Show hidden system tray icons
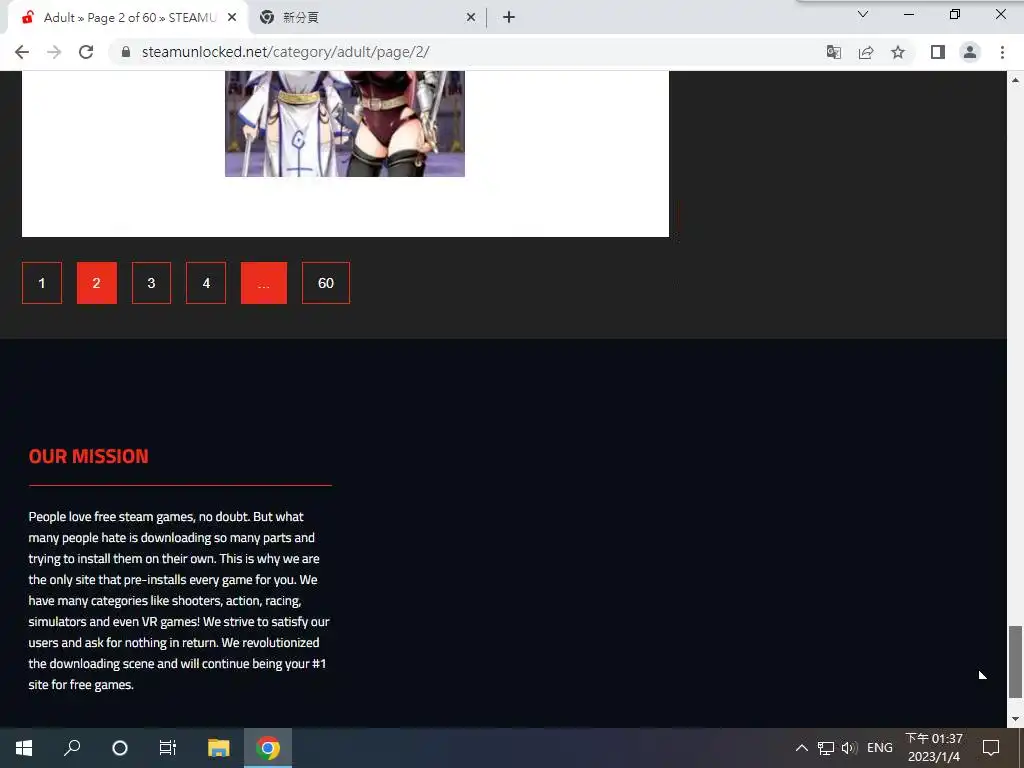Image resolution: width=1024 pixels, height=768 pixels. point(801,748)
